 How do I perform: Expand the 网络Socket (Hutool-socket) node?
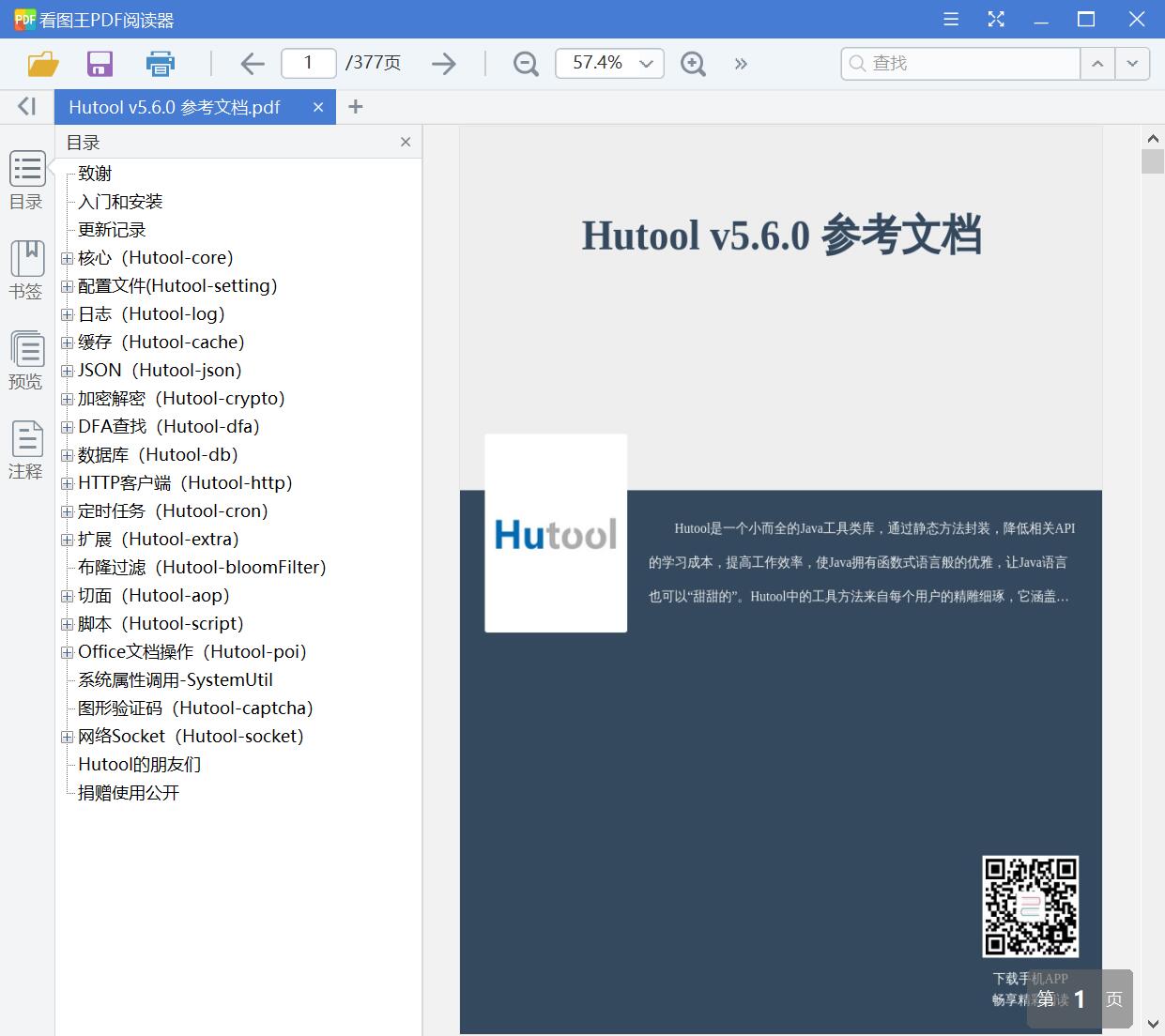point(67,737)
